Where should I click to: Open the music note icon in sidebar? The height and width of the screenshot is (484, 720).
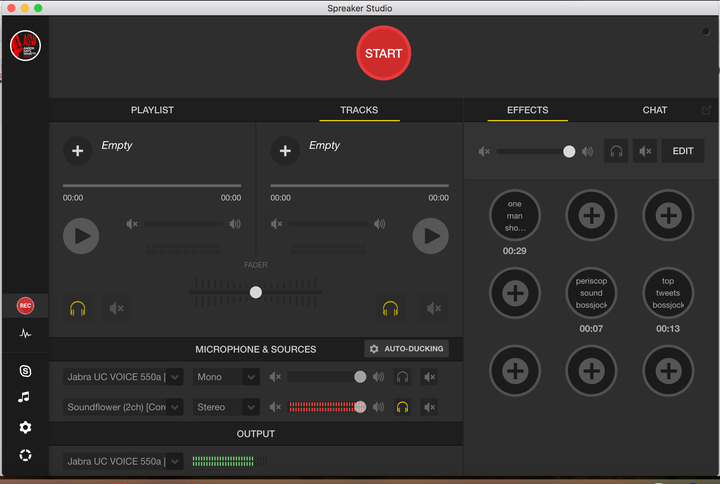click(24, 397)
